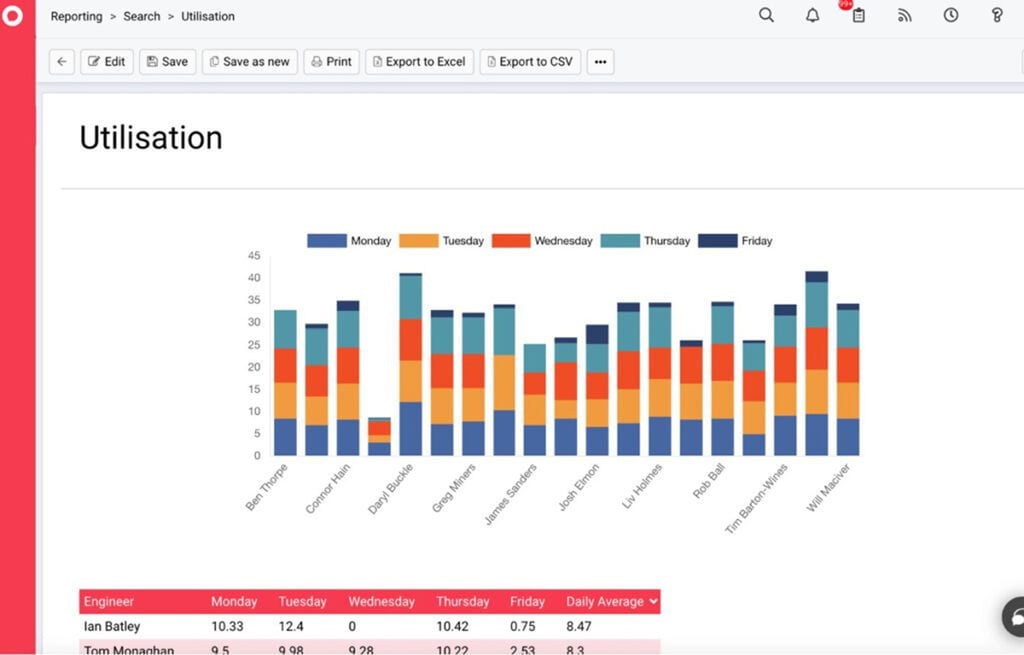The height and width of the screenshot is (655, 1024).
Task: Open the Daily Average column sort dropdown
Action: 655,601
